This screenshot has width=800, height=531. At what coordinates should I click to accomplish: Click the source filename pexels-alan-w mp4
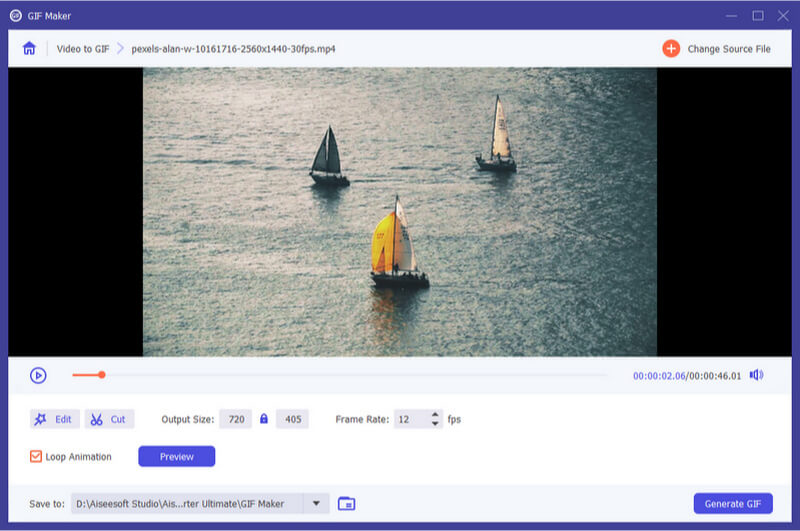[x=233, y=49]
